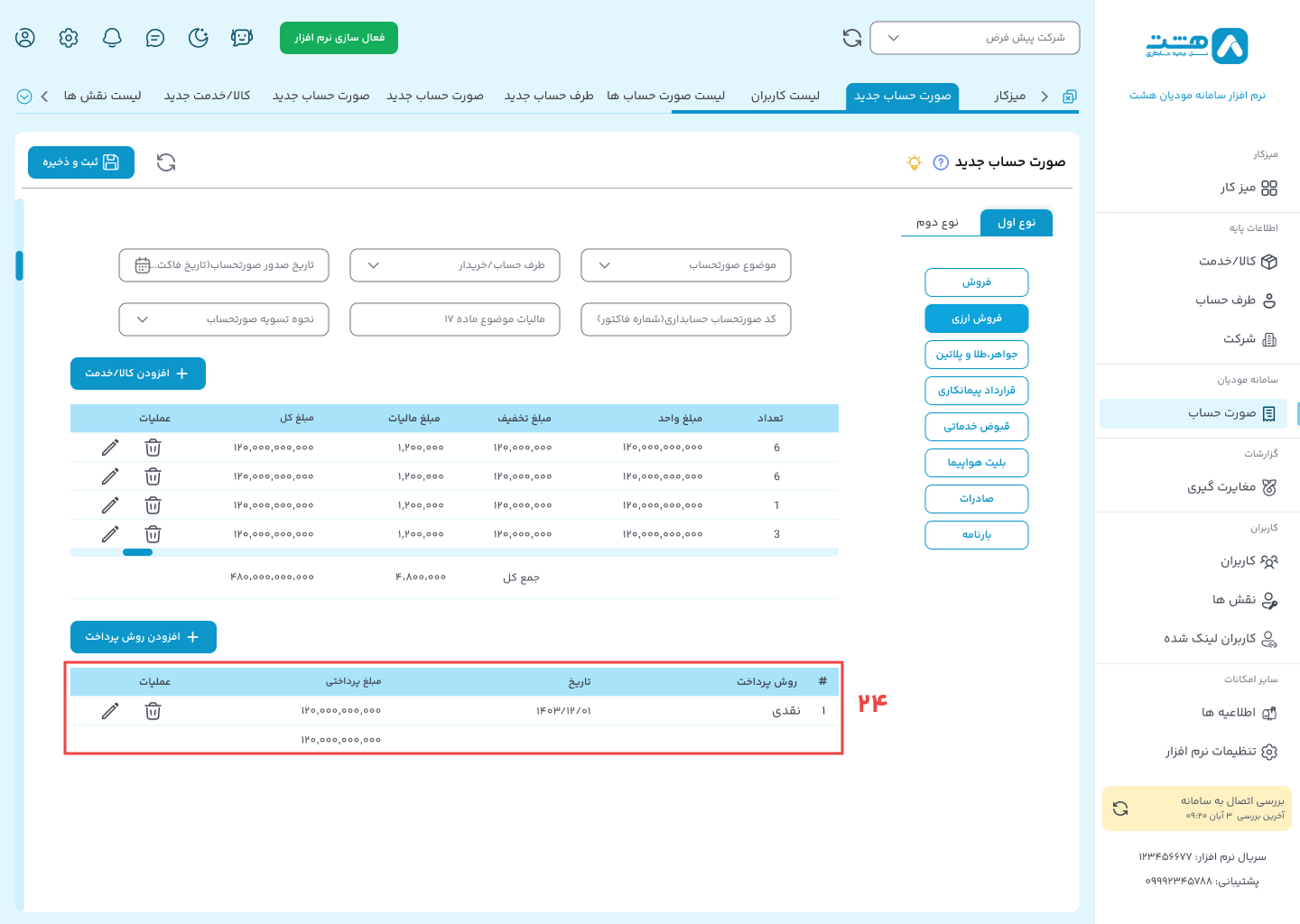Delete the first row in the items table
The height and width of the screenshot is (924, 1300).
pos(153,448)
